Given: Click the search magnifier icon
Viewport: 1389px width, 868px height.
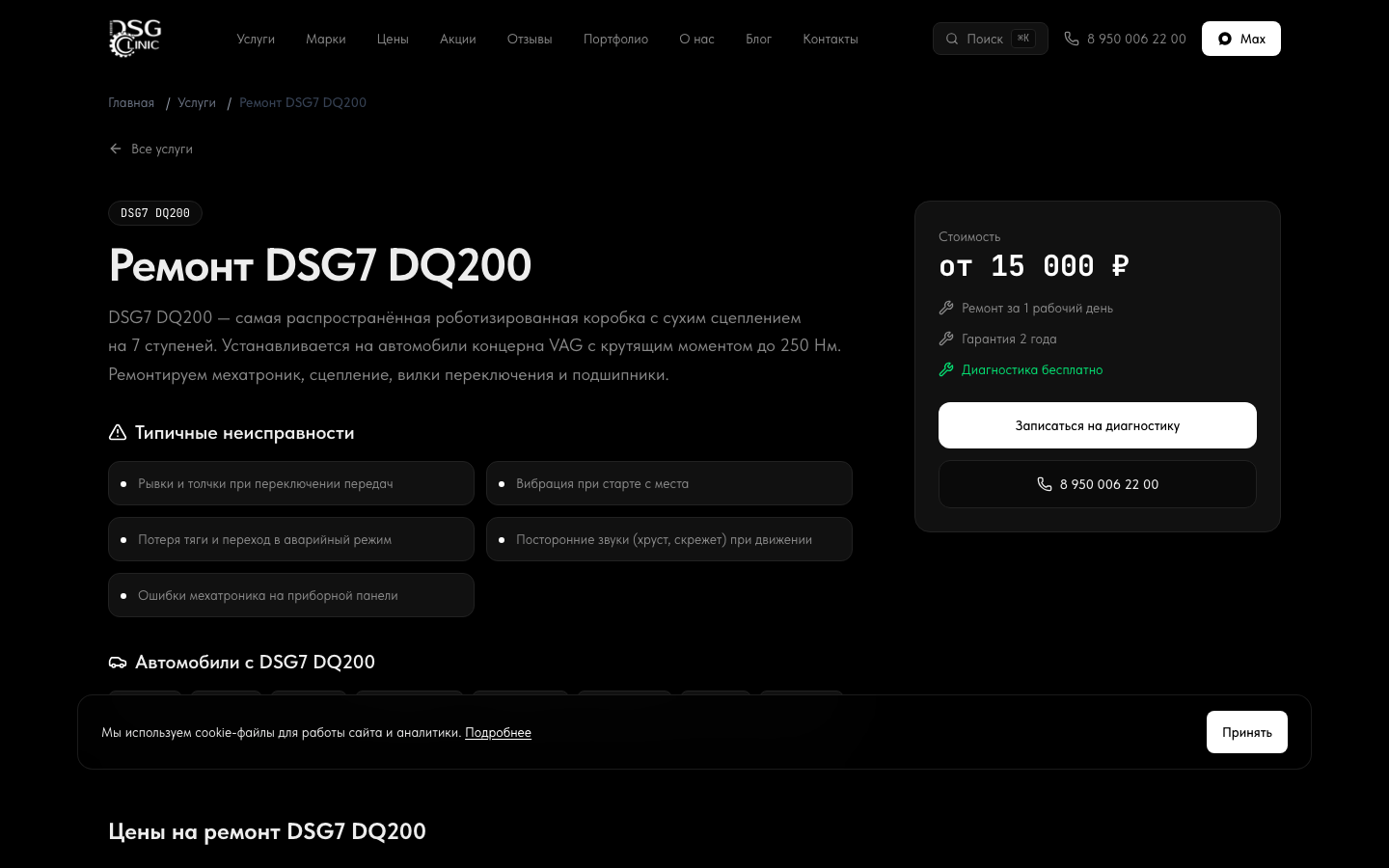Looking at the screenshot, I should (952, 39).
